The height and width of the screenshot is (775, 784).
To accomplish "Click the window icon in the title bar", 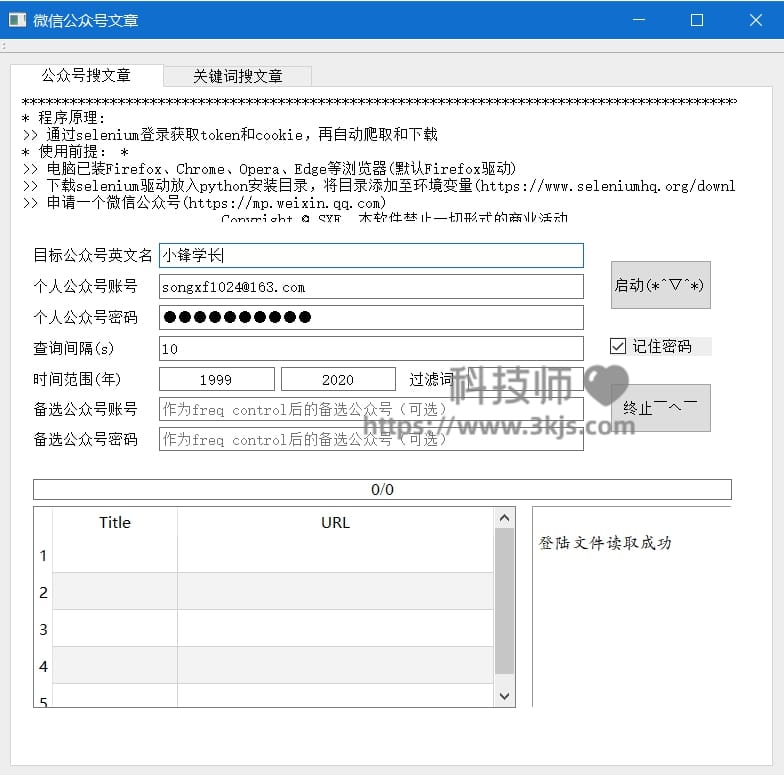I will [18, 20].
